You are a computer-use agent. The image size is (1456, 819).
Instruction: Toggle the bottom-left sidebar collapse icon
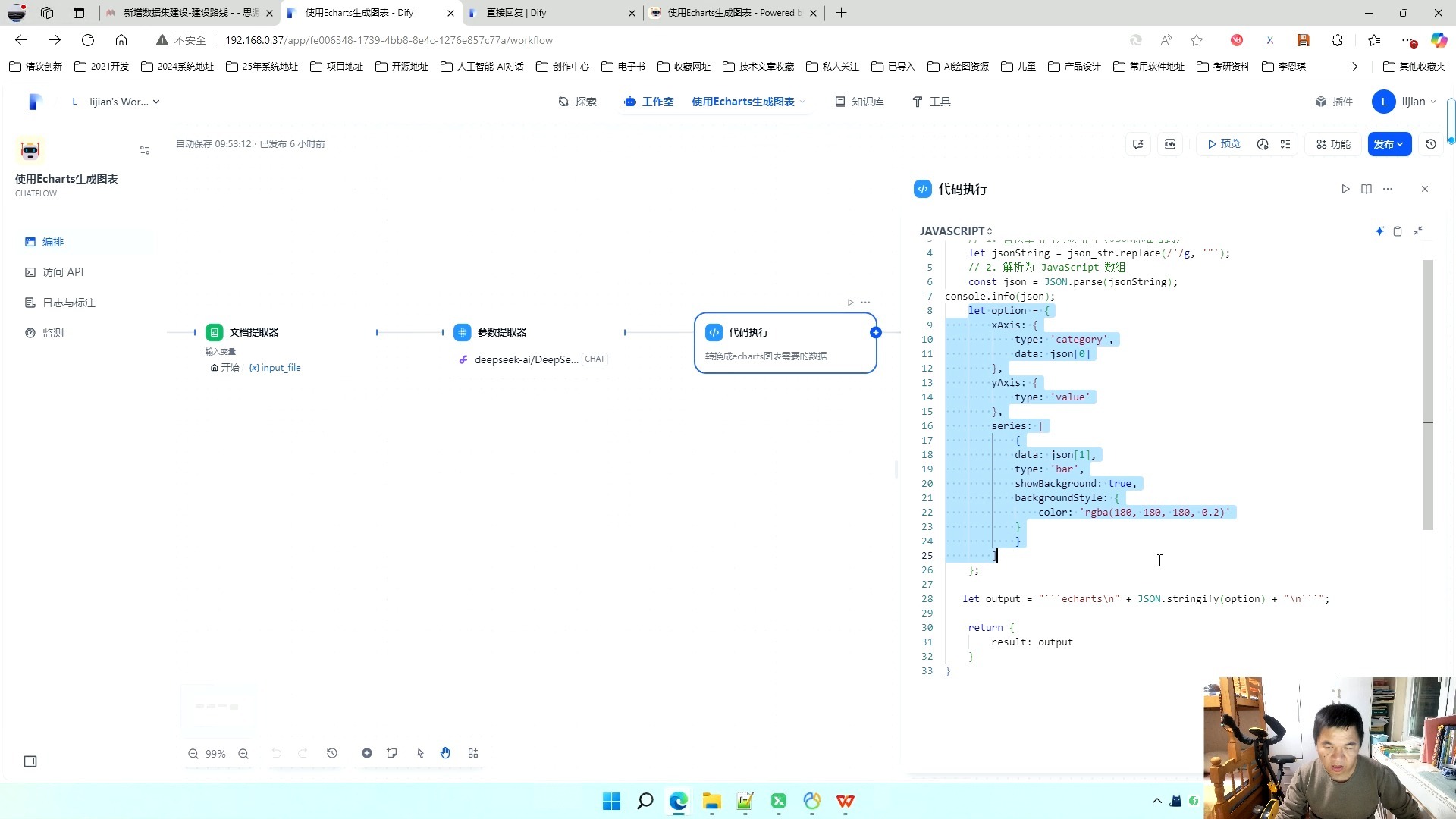[x=30, y=761]
